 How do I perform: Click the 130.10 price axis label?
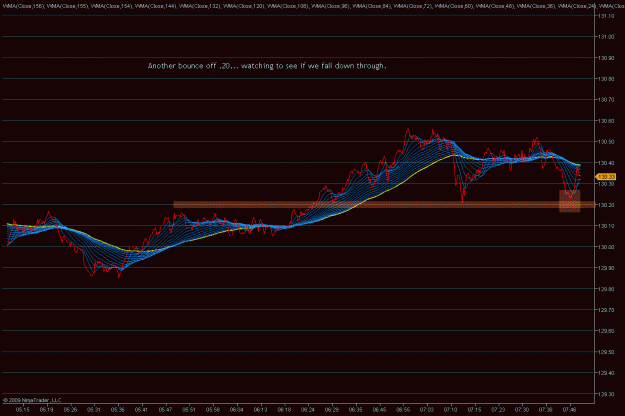pos(606,226)
